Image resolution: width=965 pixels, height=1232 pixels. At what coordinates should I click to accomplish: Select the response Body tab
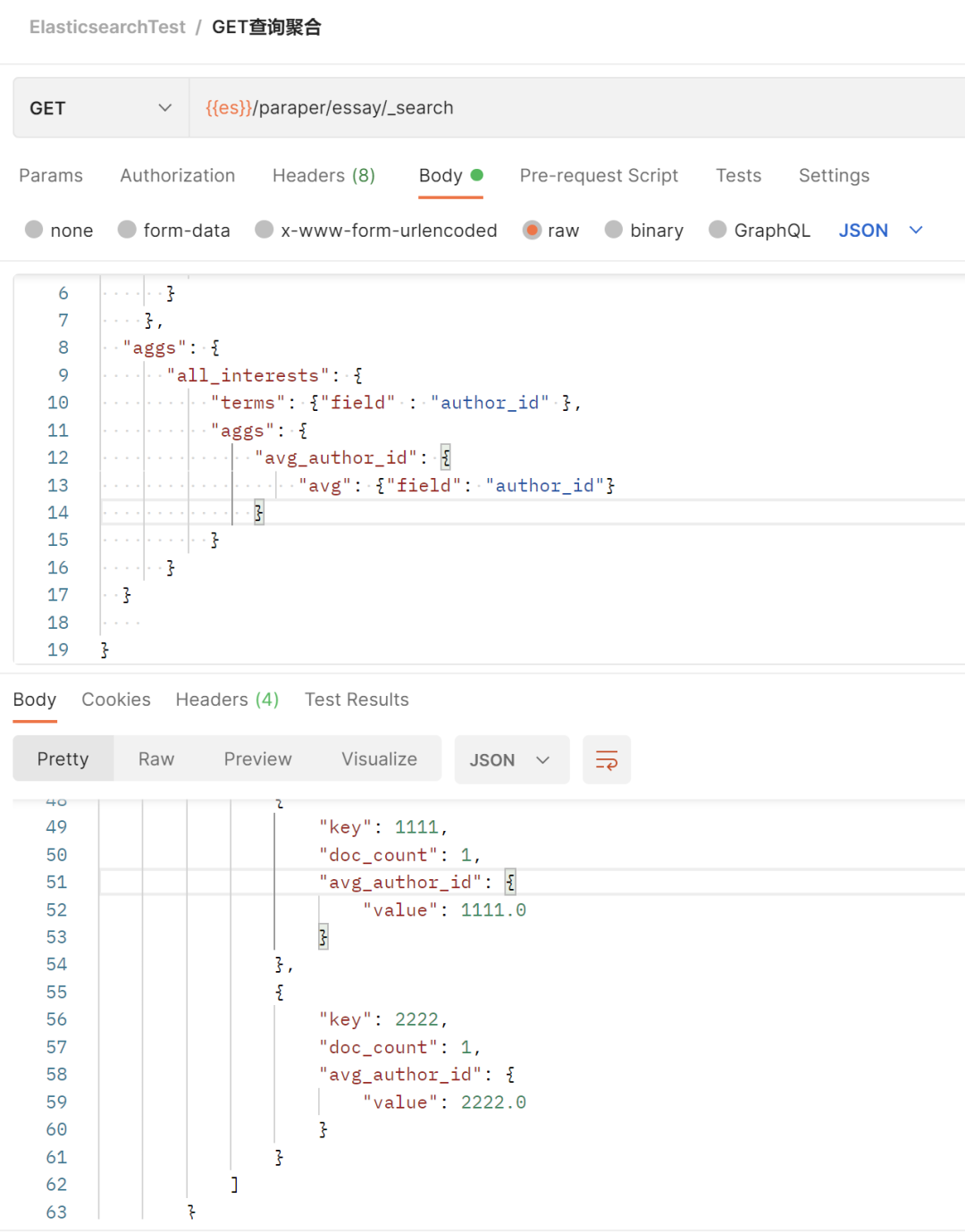click(x=35, y=700)
